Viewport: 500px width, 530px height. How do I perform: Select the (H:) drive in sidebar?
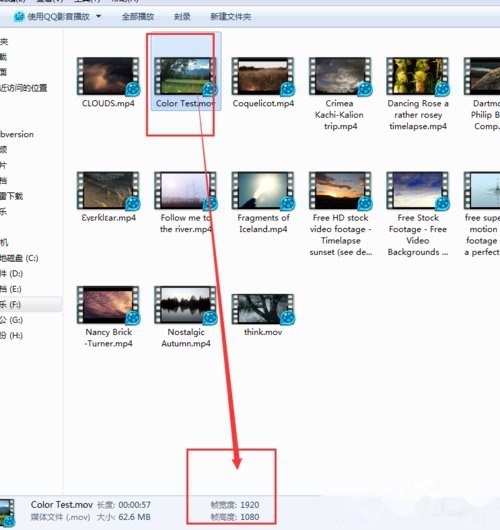(11, 336)
